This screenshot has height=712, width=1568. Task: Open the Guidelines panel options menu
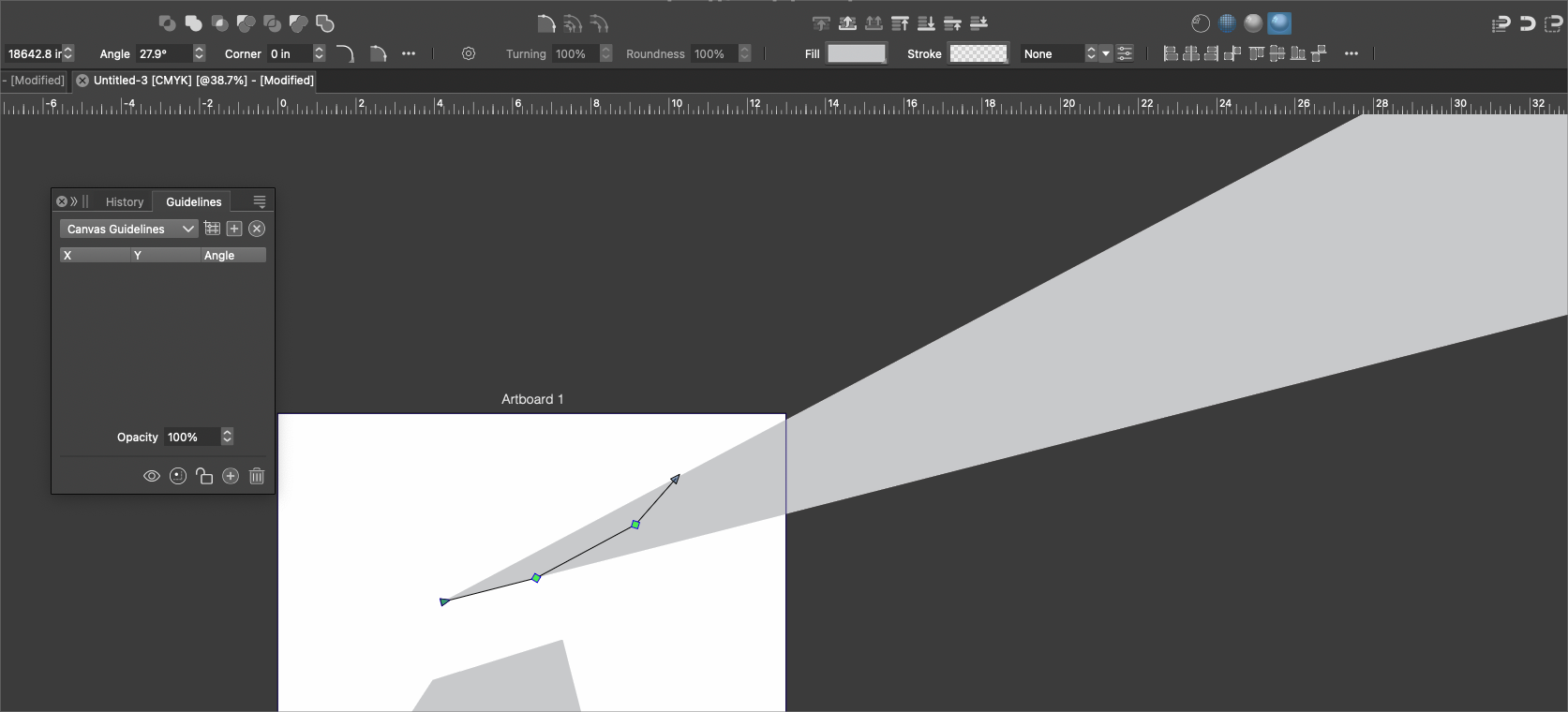[260, 201]
